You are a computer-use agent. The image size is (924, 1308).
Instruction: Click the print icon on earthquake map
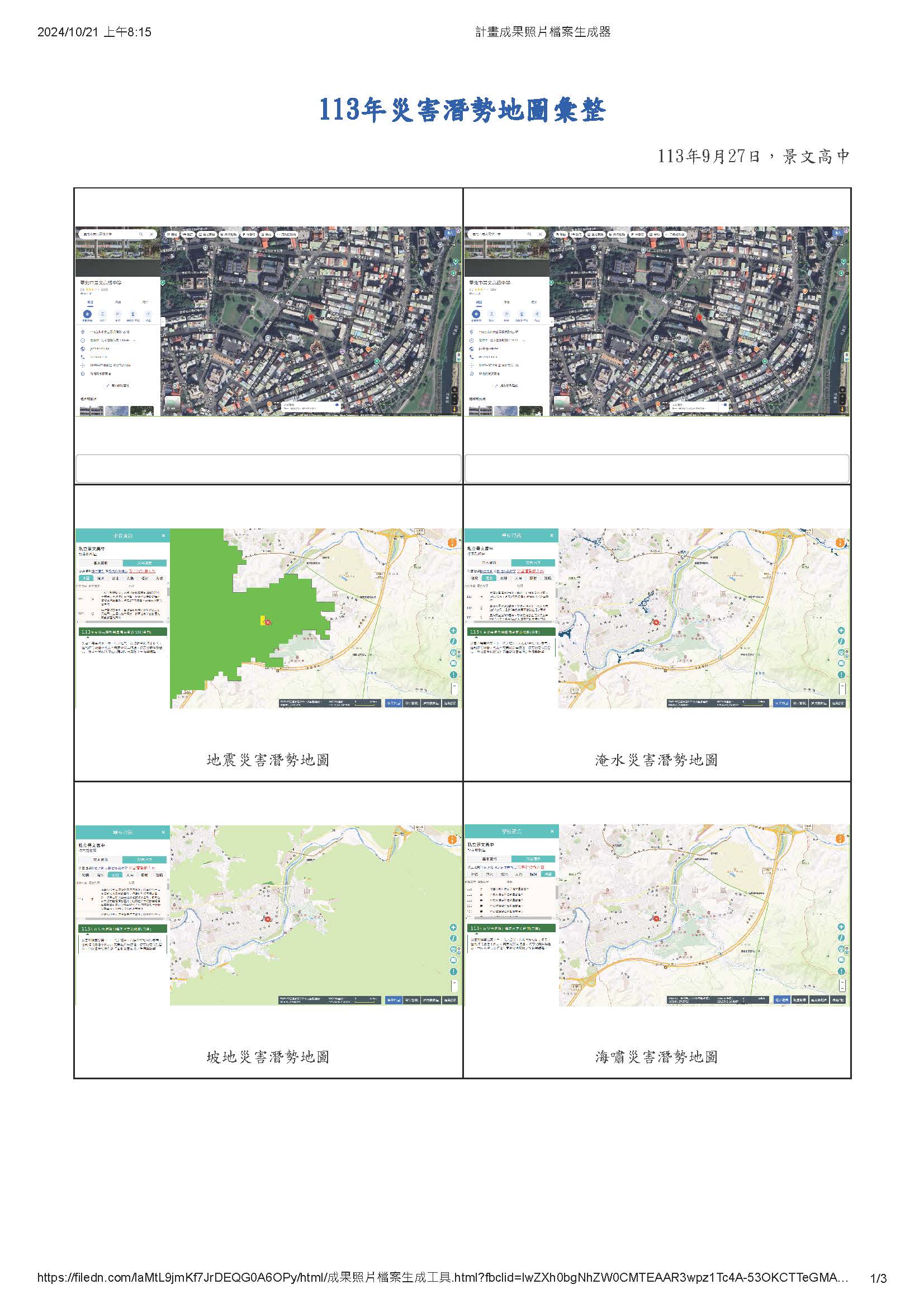[453, 652]
